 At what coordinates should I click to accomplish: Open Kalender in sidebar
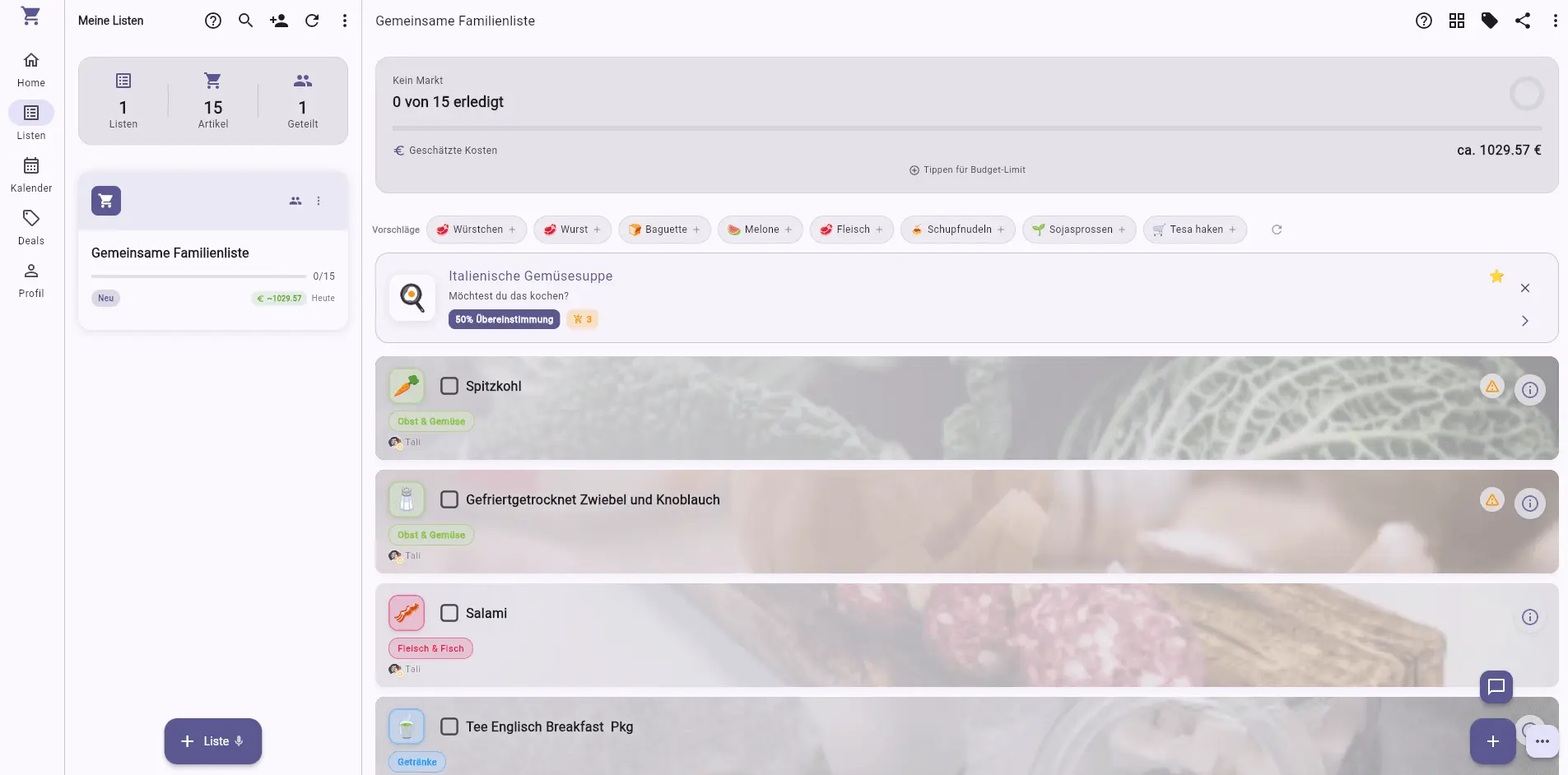pyautogui.click(x=31, y=174)
